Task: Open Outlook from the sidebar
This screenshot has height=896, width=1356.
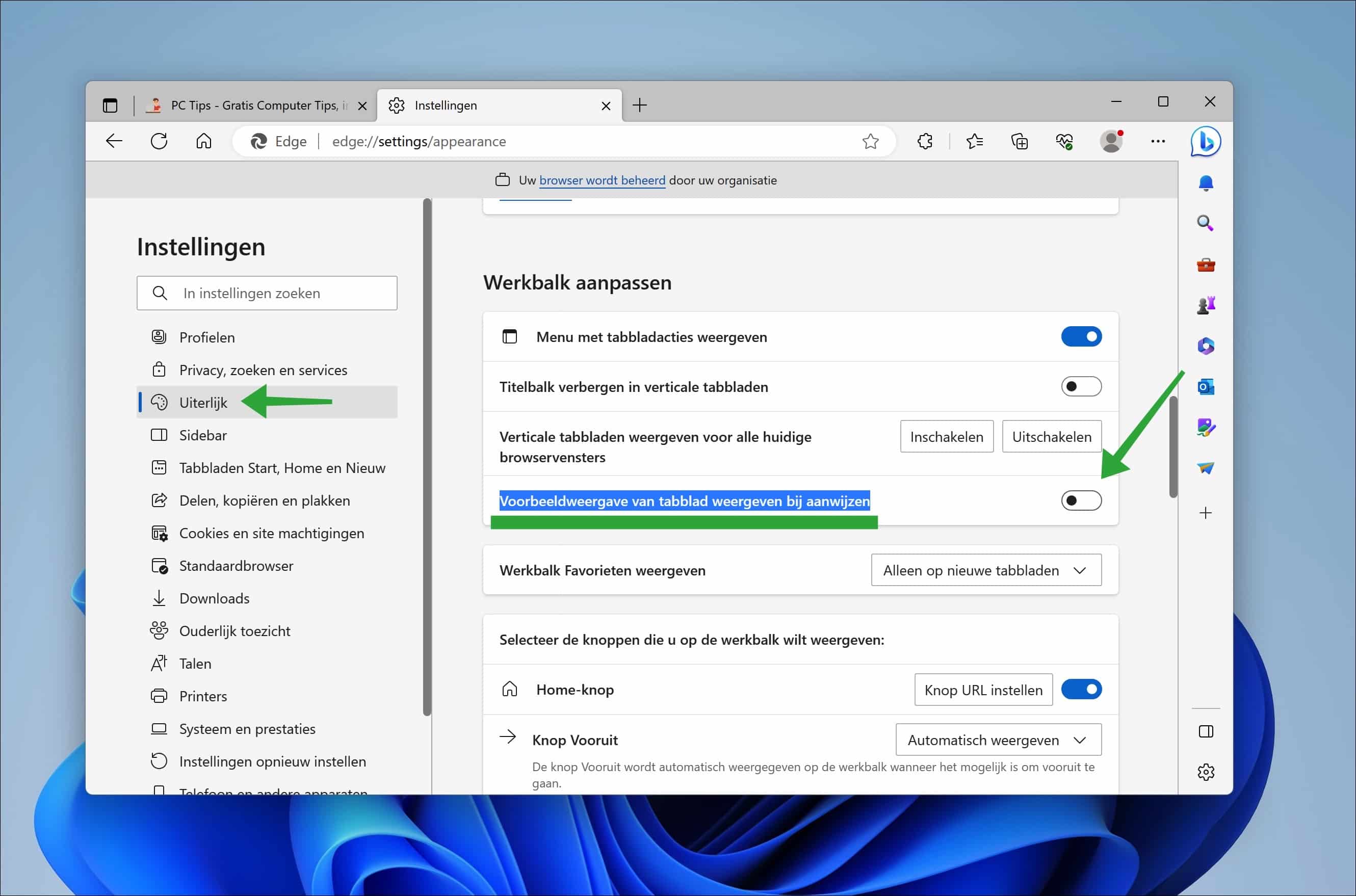Action: click(1206, 387)
